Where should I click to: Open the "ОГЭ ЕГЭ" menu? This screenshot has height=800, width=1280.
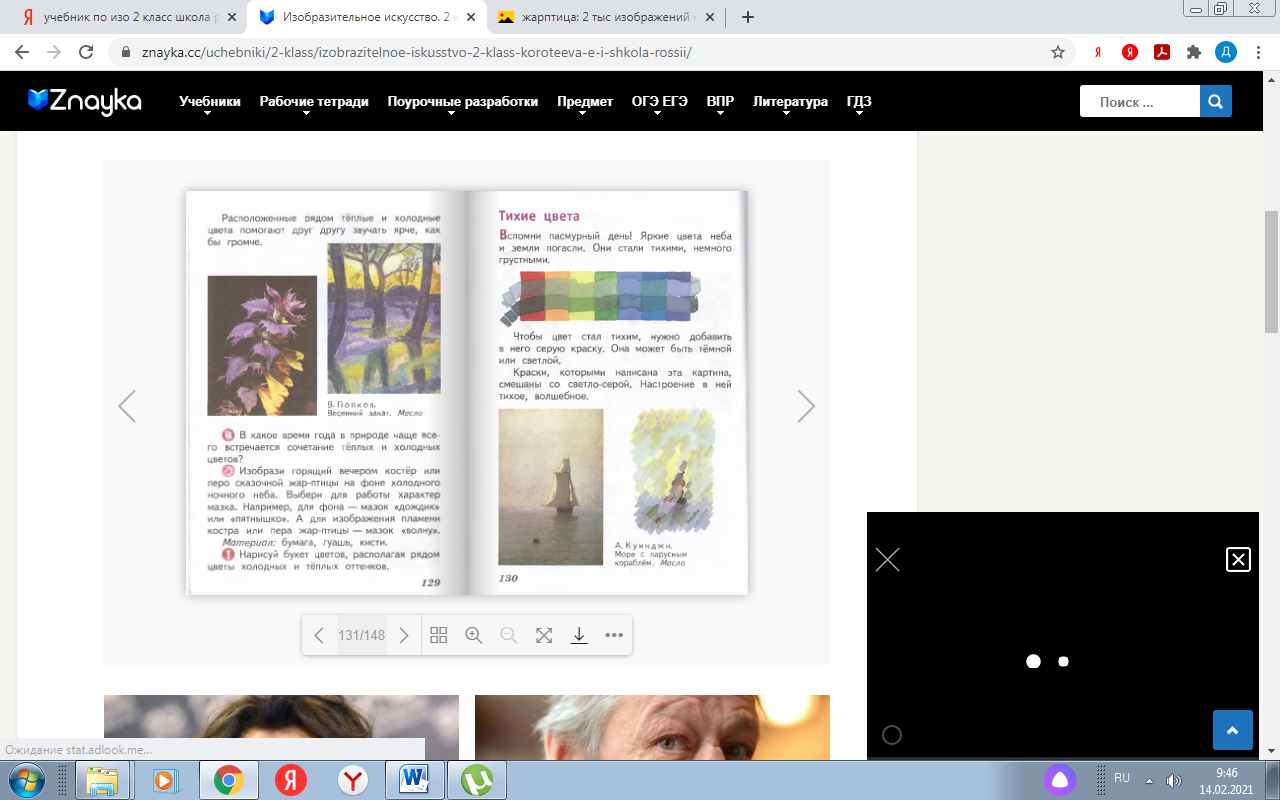click(x=660, y=102)
